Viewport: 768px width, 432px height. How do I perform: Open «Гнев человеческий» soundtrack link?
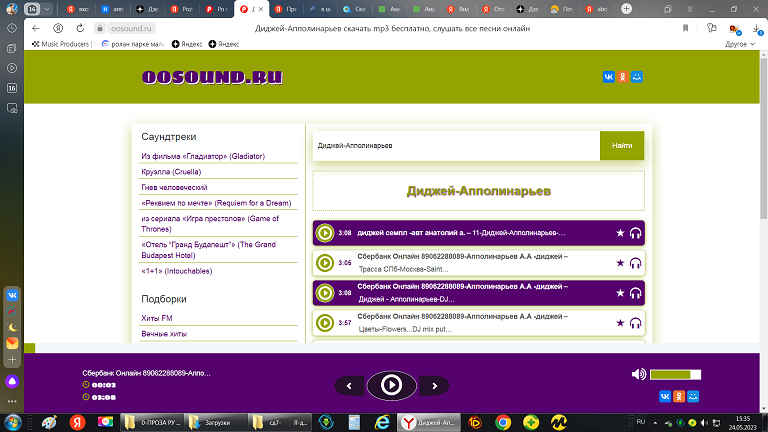[174, 188]
